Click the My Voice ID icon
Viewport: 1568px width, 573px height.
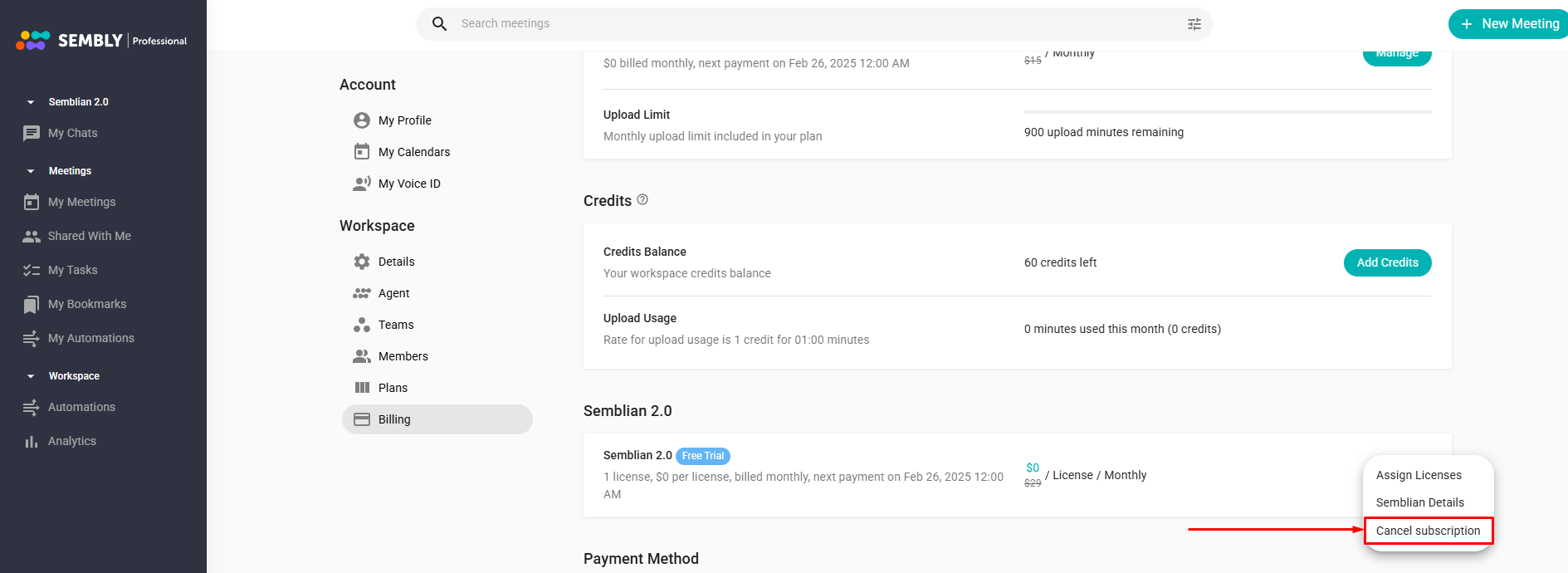[362, 184]
